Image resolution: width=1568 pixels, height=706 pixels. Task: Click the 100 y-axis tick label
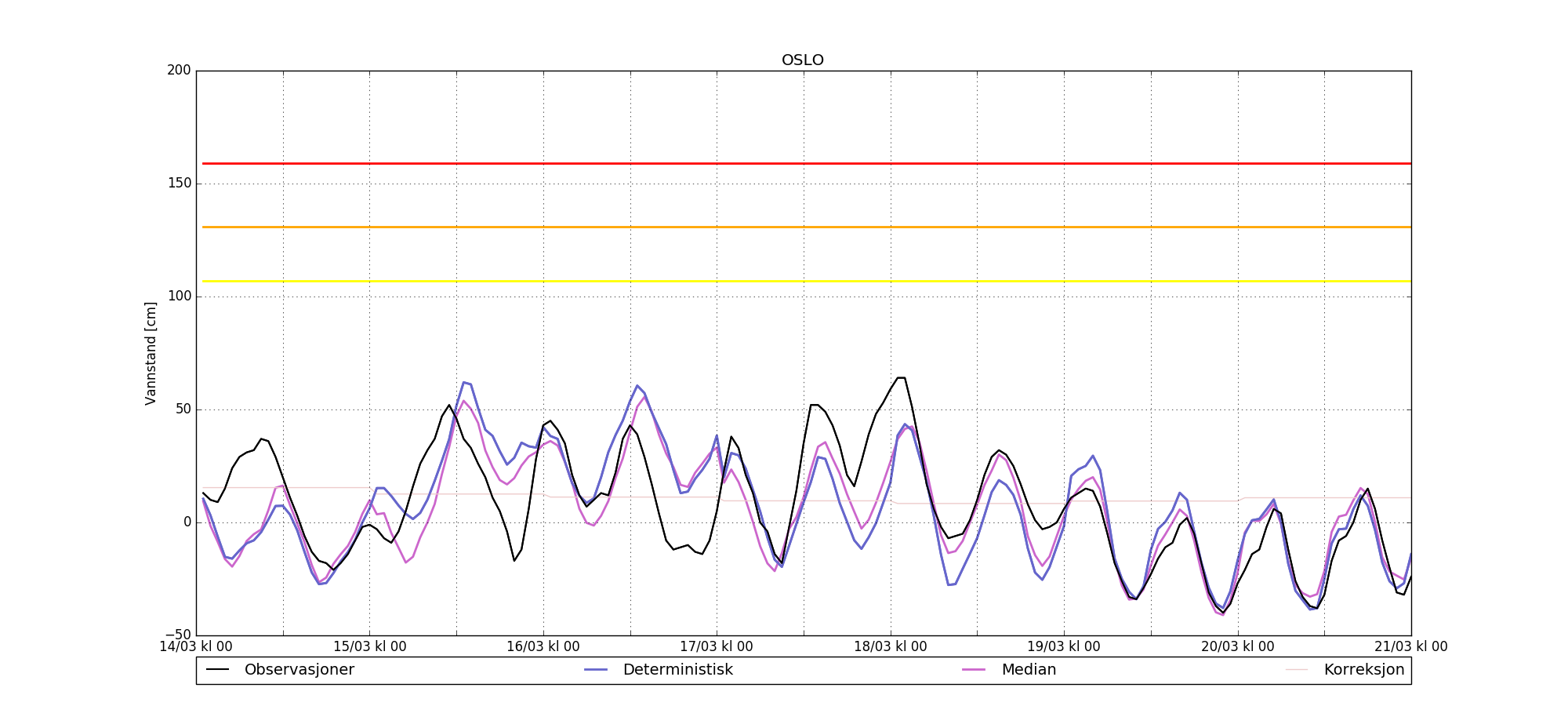click(x=179, y=297)
